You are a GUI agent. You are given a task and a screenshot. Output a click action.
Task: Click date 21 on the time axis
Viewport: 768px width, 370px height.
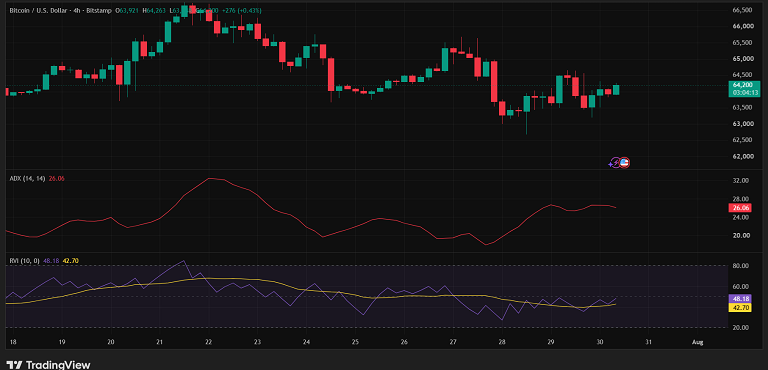pyautogui.click(x=160, y=342)
